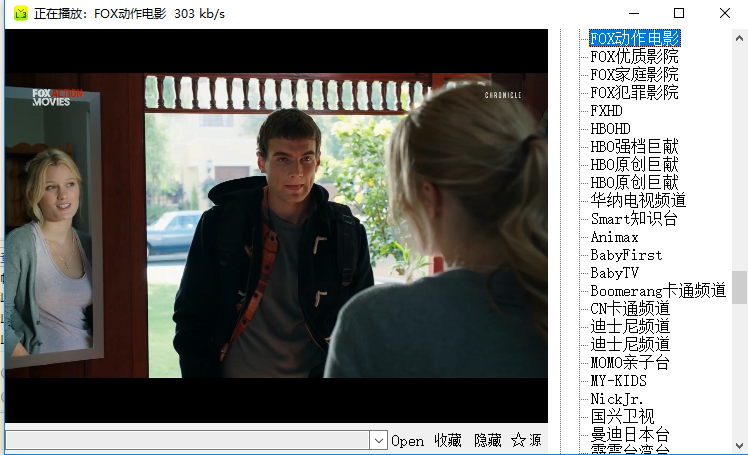Choose the BabyFirst channel
748x455 pixels.
(x=626, y=255)
